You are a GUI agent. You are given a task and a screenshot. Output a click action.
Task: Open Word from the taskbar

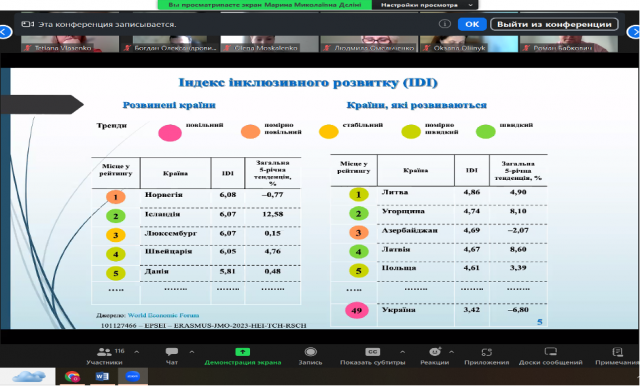click(102, 376)
